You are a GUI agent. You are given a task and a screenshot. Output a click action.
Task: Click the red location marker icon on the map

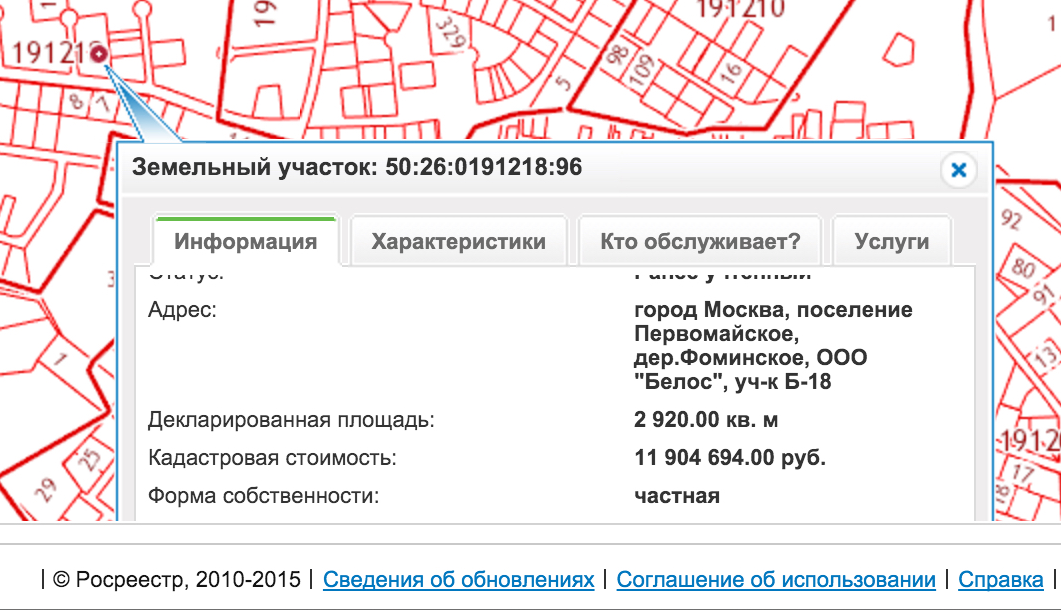tap(97, 54)
